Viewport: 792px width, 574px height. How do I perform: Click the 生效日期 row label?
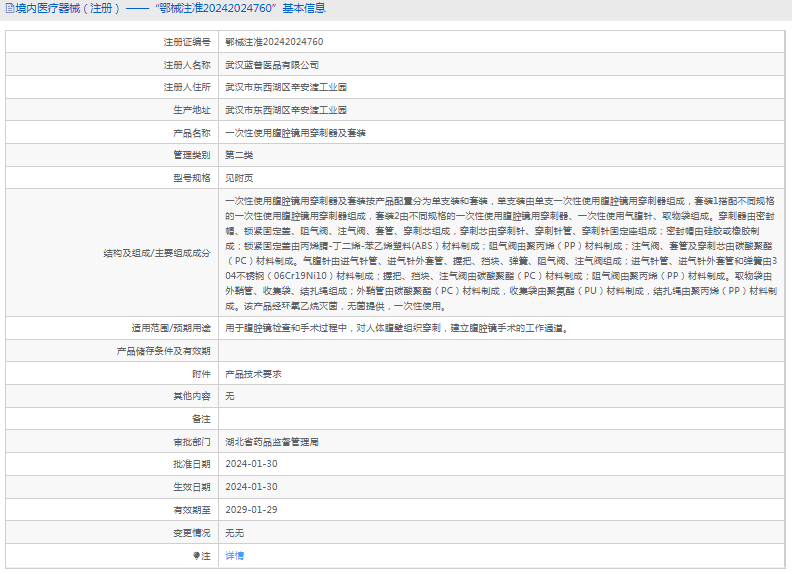192,487
